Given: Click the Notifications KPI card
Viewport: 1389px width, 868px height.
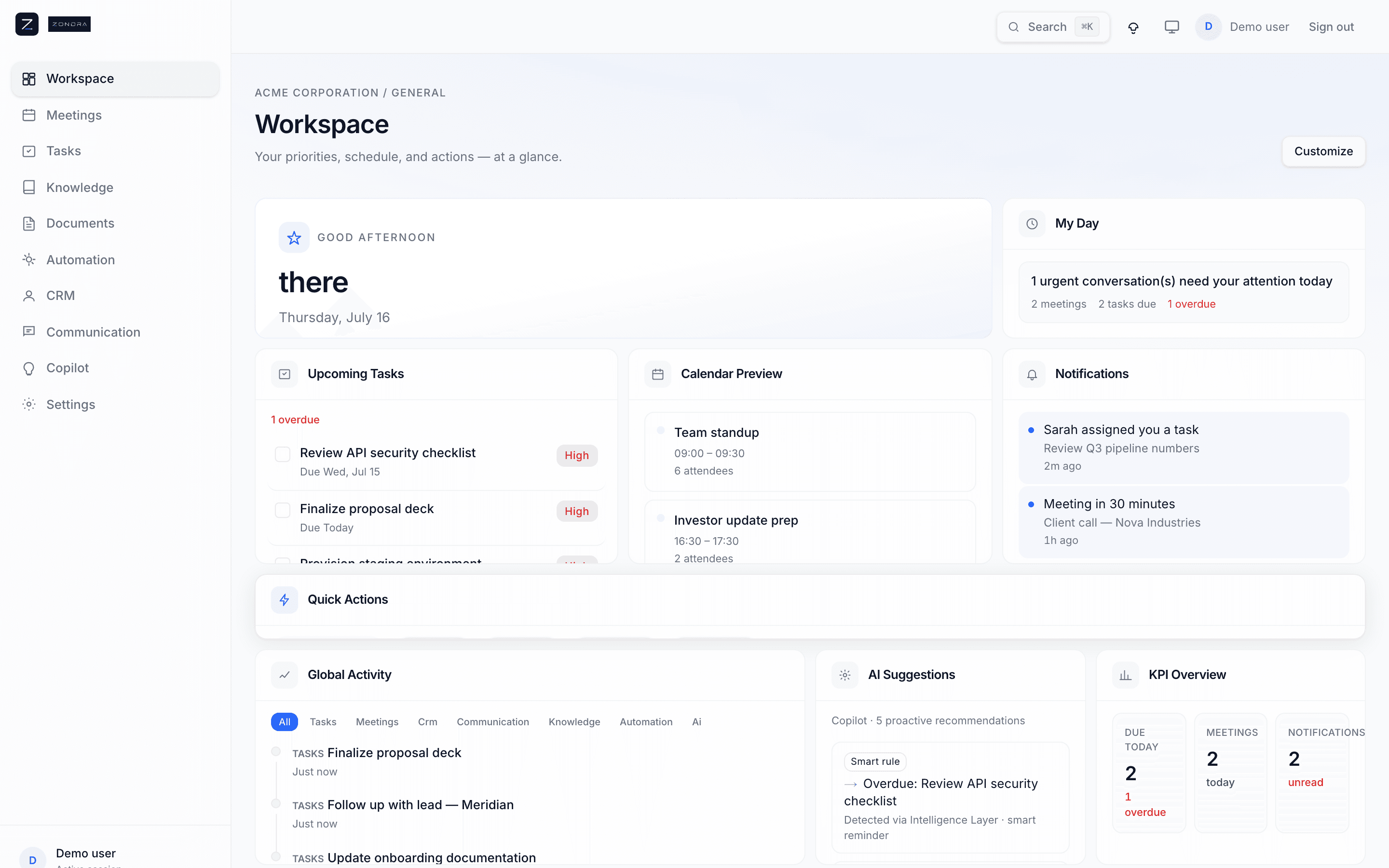Looking at the screenshot, I should [x=1312, y=773].
